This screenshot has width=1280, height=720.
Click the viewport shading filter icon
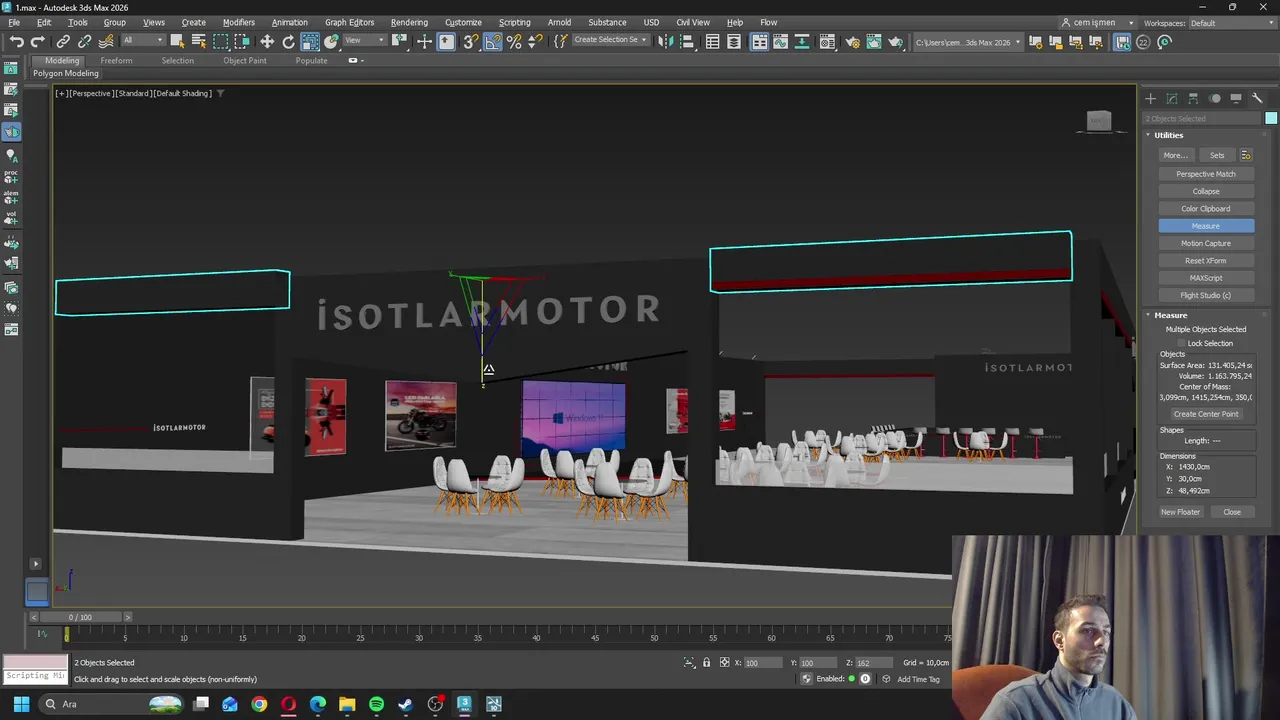[221, 93]
